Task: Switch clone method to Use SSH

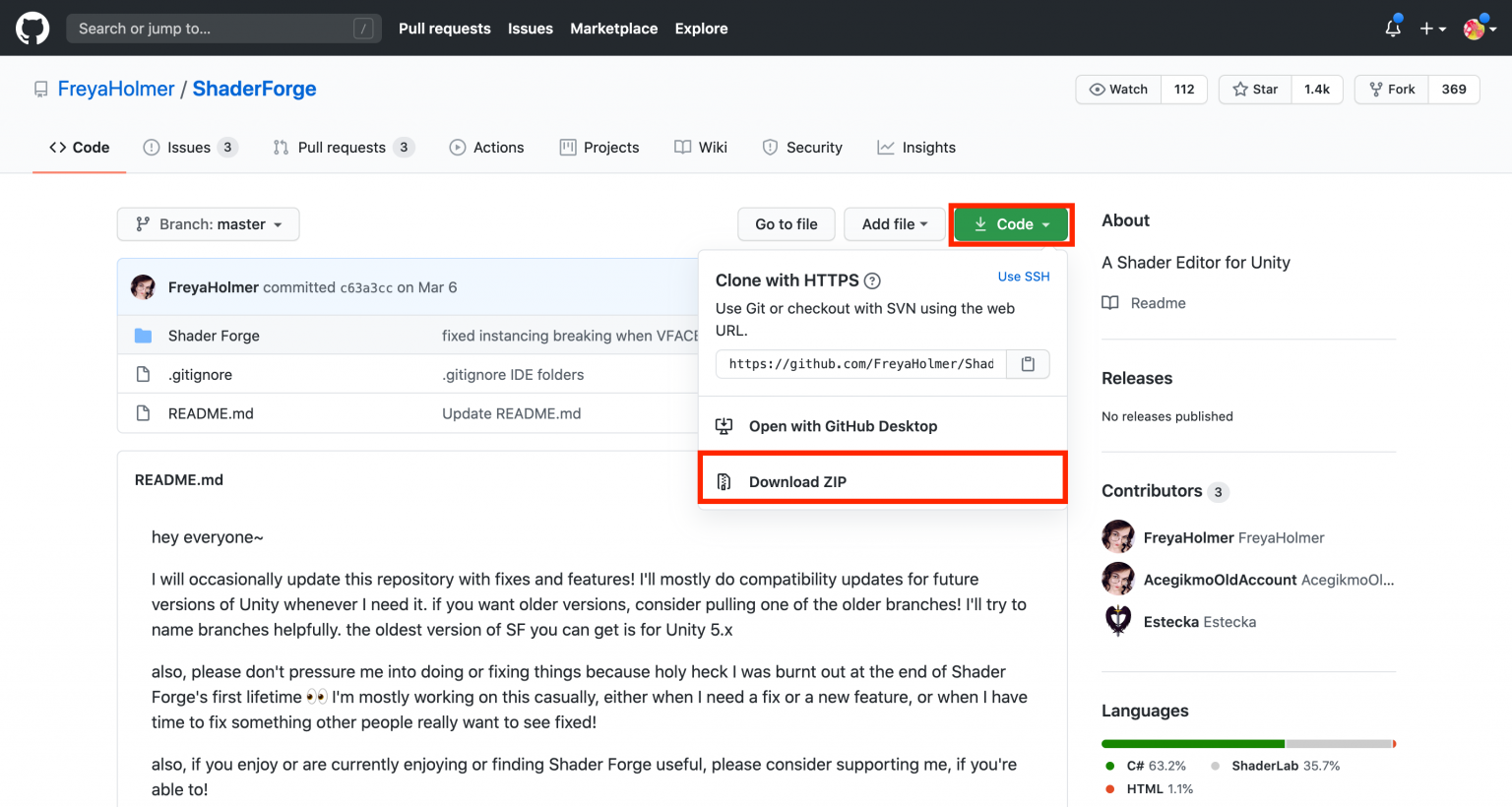Action: tap(1023, 277)
